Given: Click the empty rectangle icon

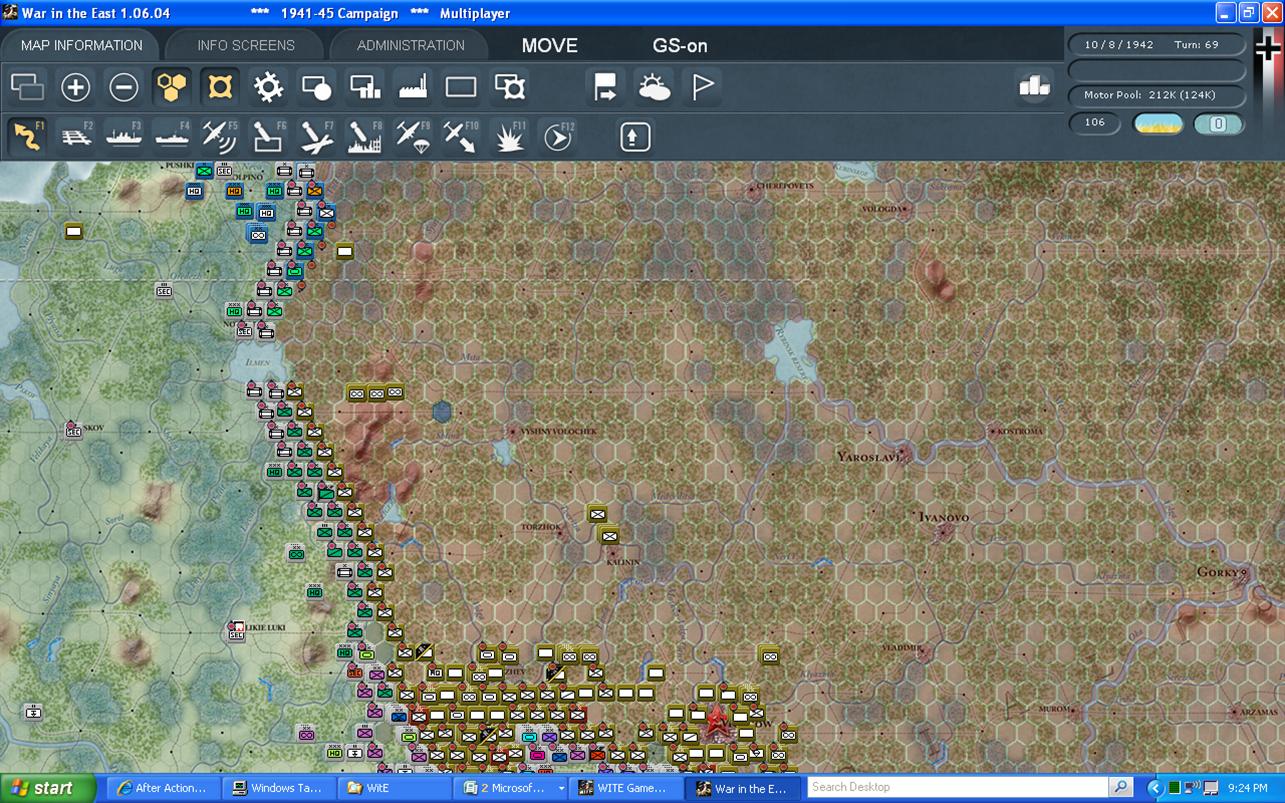Looking at the screenshot, I should tap(461, 87).
